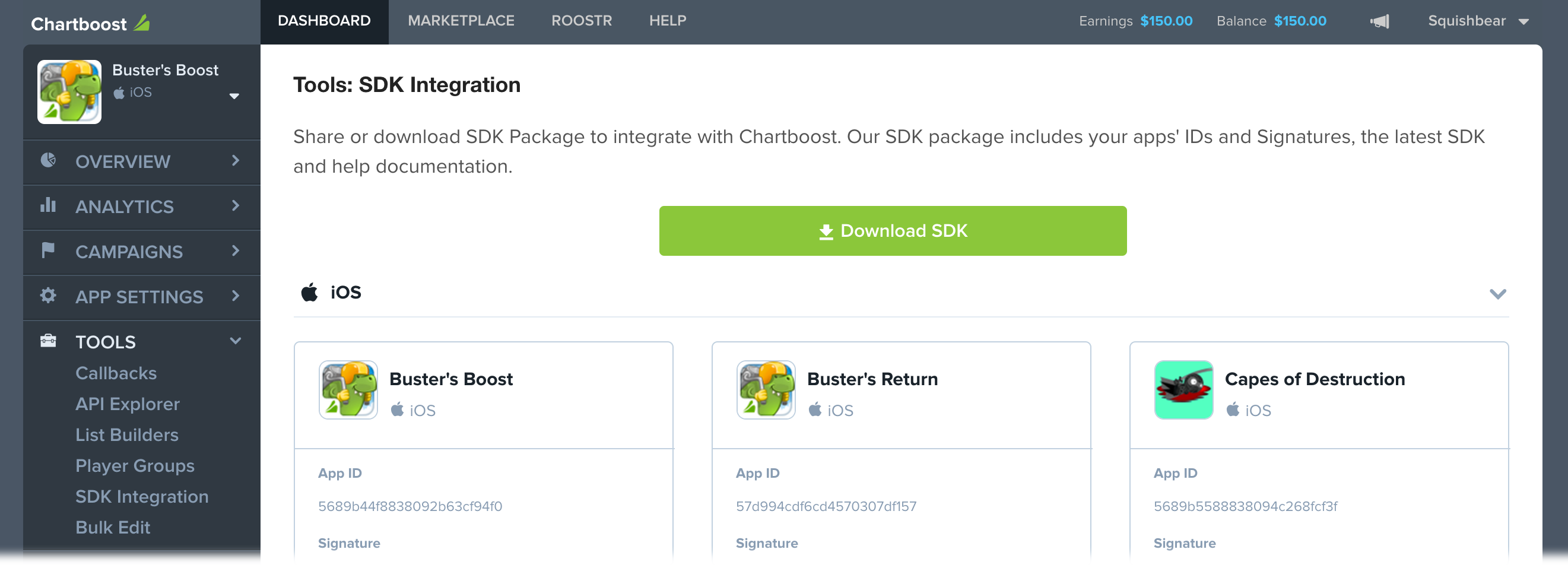Click the Tools toolbox icon
Viewport: 1568px width, 565px height.
click(48, 340)
